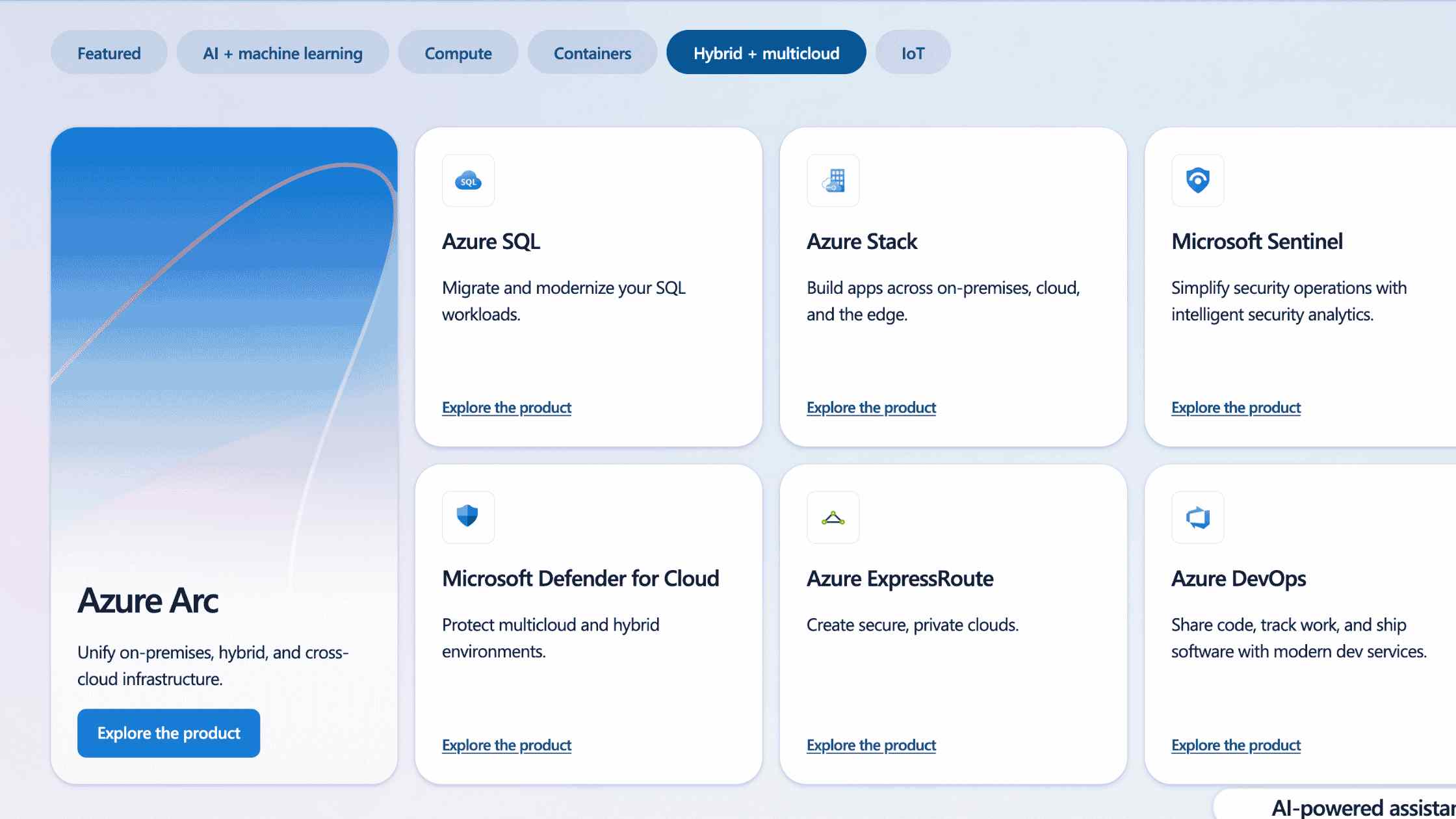Click 'Share code, track work' description

click(x=1299, y=638)
